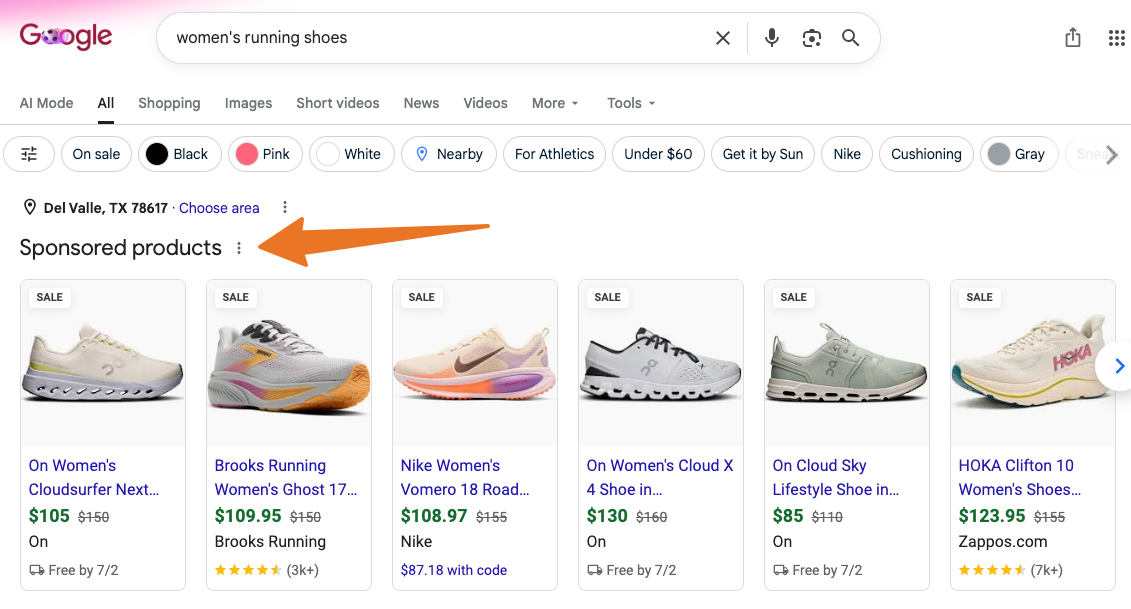
Task: Toggle the Pink color filter chip
Action: 265,154
